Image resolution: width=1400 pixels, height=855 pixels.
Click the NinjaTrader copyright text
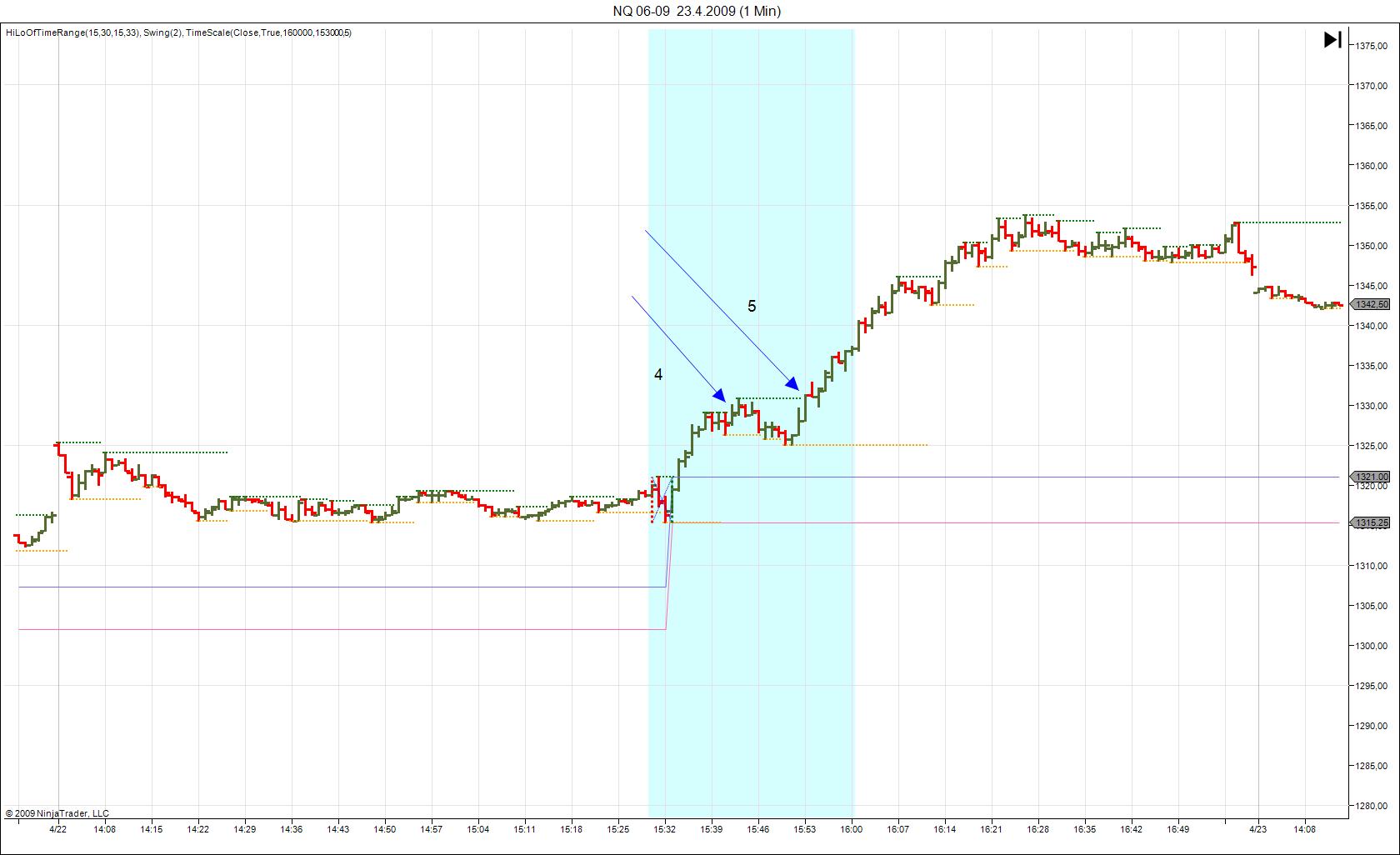(x=57, y=813)
